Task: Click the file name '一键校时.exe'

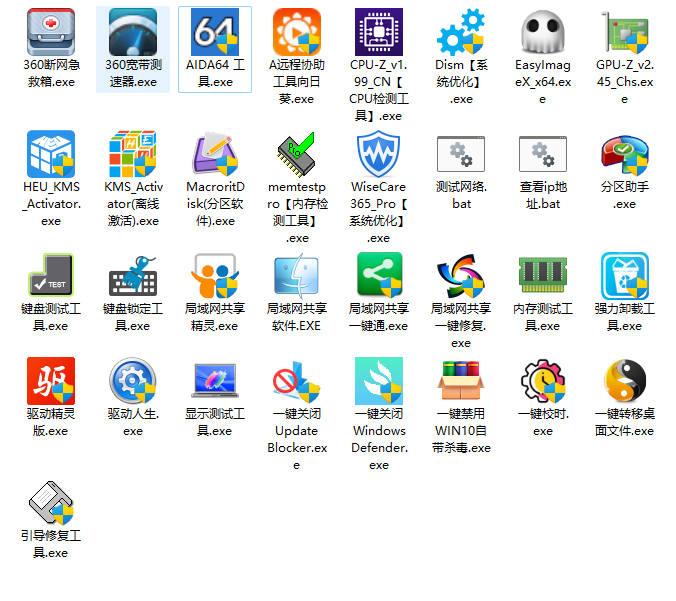Action: tap(542, 422)
